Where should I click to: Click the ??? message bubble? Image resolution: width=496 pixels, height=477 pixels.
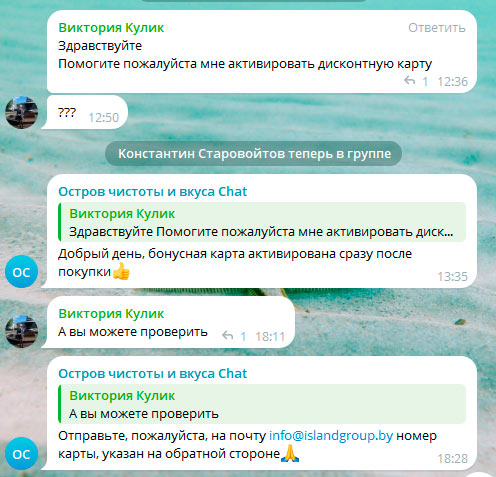[x=84, y=112]
